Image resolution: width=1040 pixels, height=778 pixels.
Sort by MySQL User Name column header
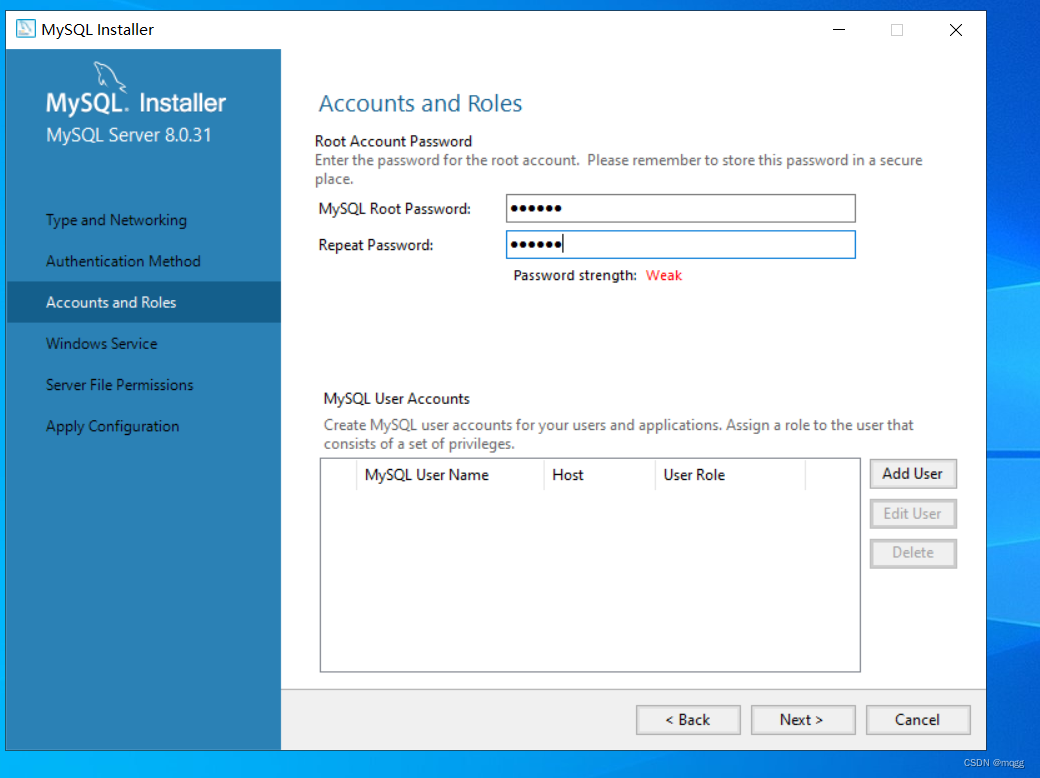coord(450,475)
